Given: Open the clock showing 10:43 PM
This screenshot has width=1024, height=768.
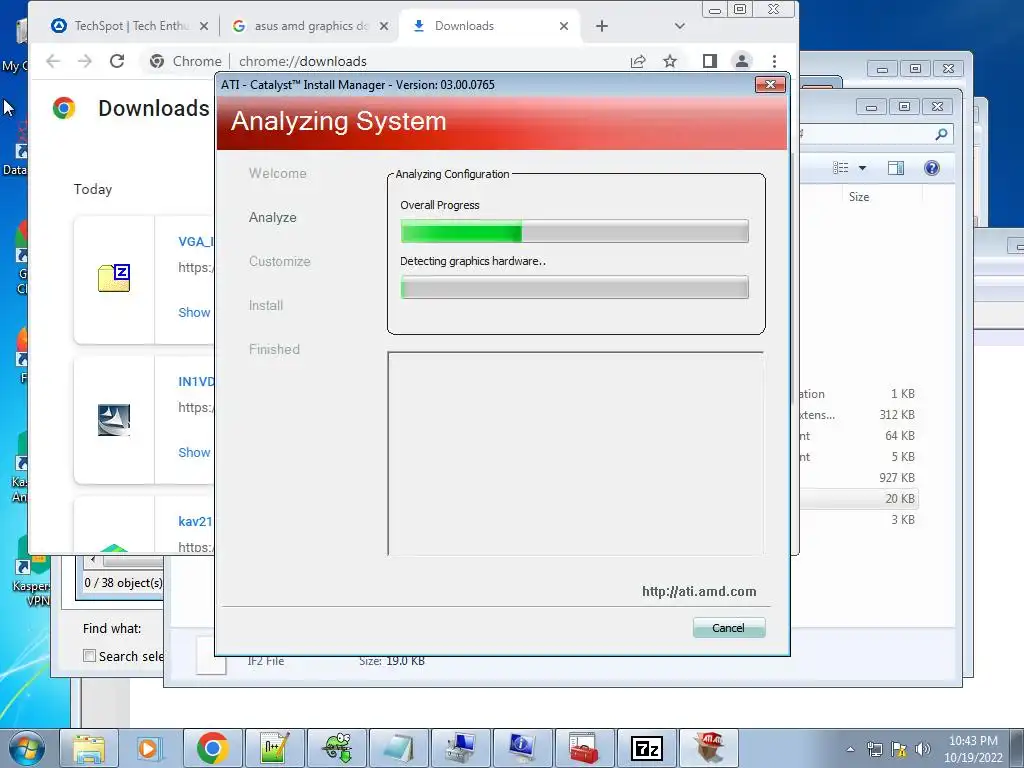Looking at the screenshot, I should coord(973,749).
